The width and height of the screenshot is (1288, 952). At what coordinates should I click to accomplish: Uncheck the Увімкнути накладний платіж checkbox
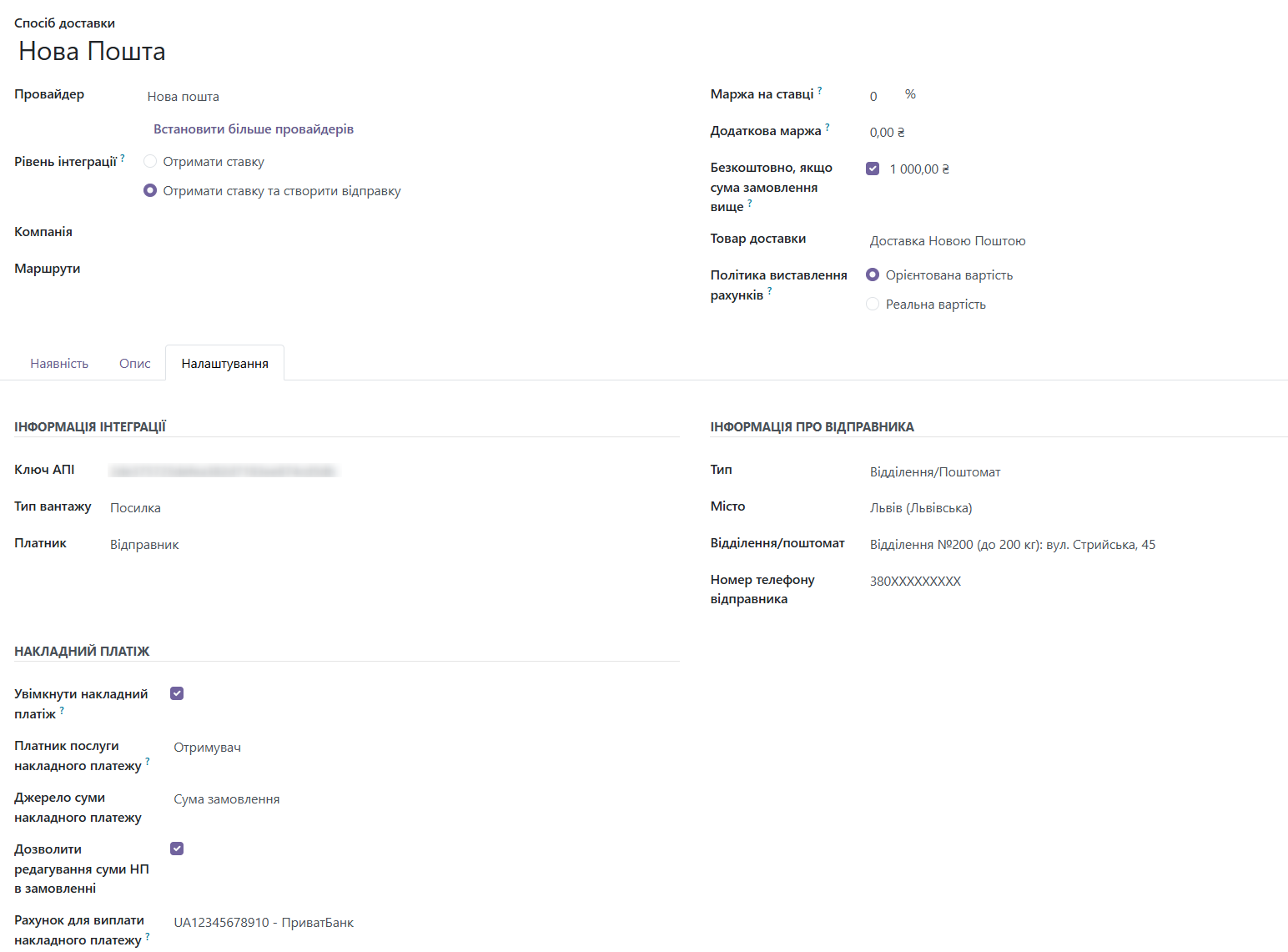[x=177, y=693]
